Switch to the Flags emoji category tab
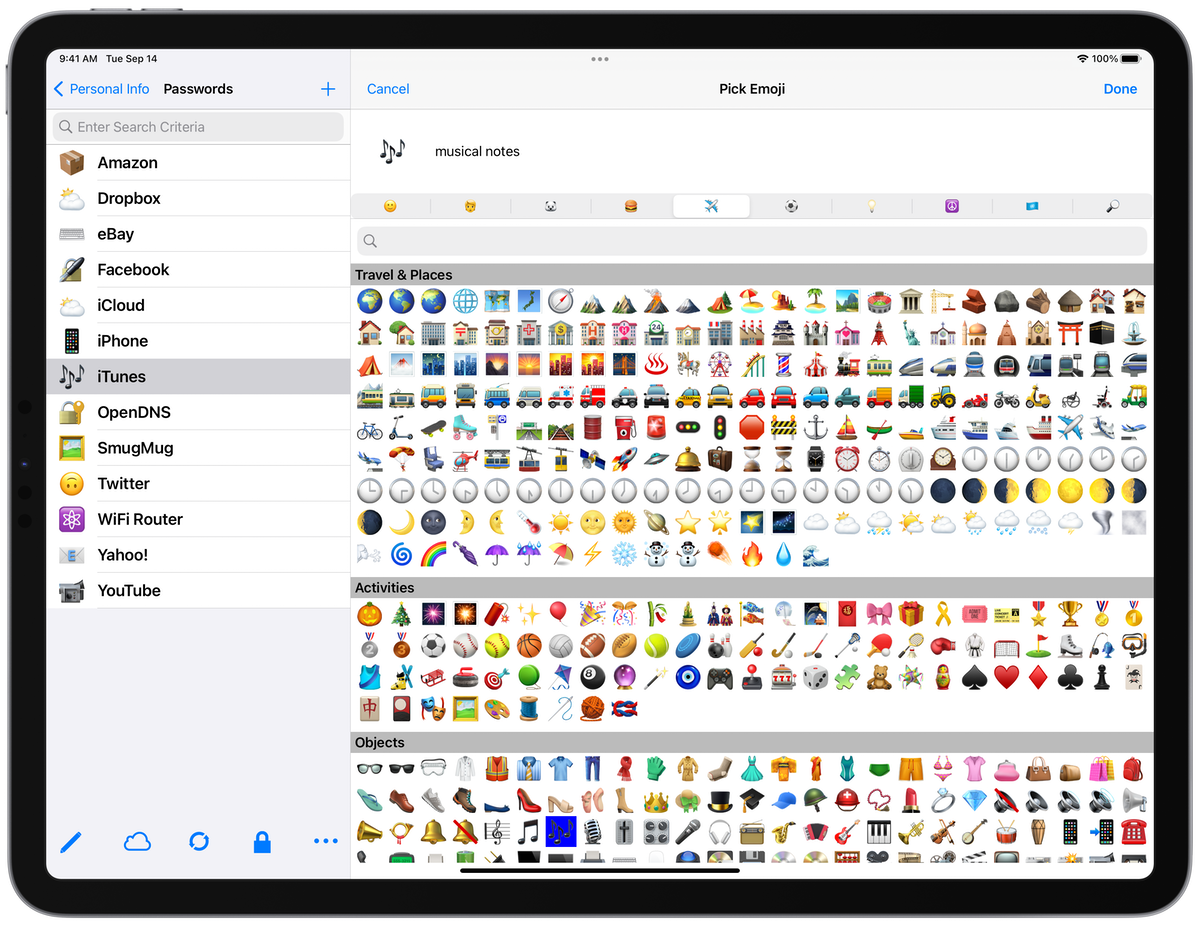This screenshot has height=928, width=1200. 1032,206
